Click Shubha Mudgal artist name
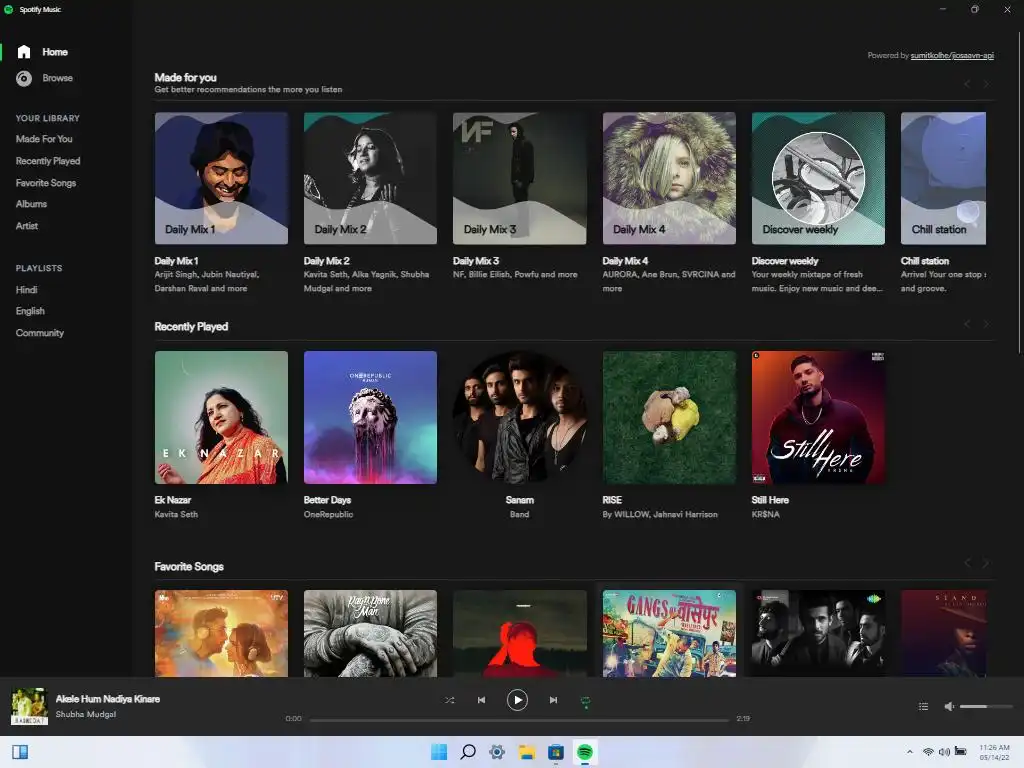 point(86,714)
